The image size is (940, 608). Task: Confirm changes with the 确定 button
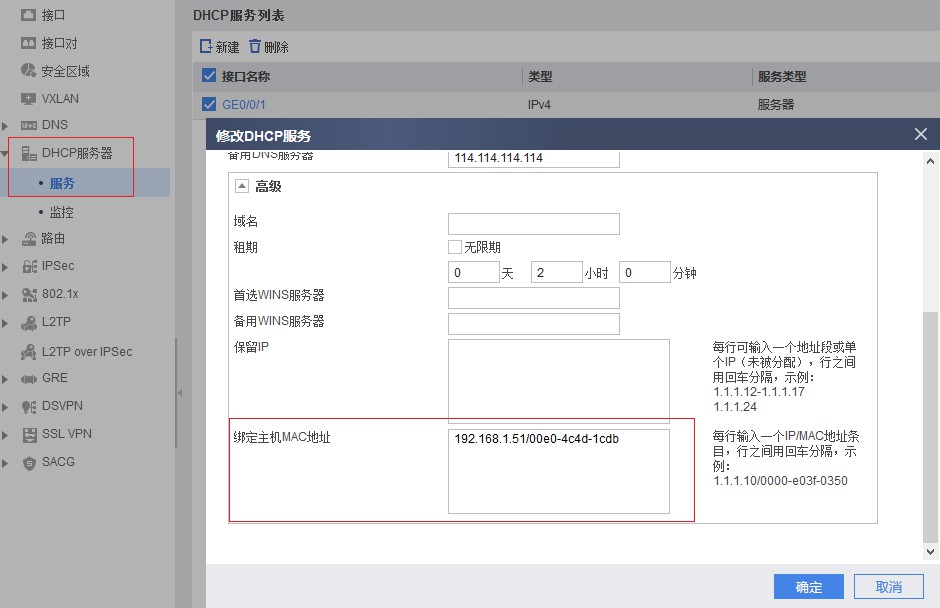[808, 586]
